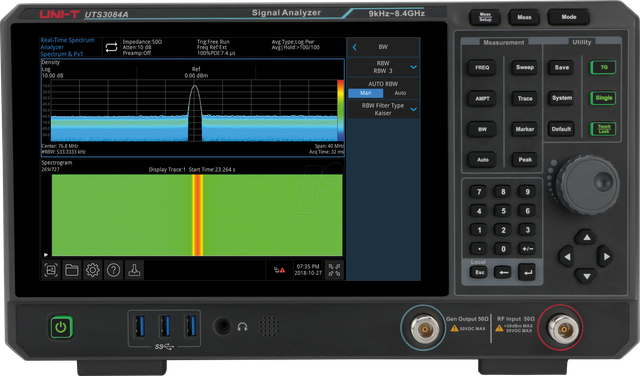The height and width of the screenshot is (376, 640).
Task: Push the Save key
Action: tap(562, 67)
